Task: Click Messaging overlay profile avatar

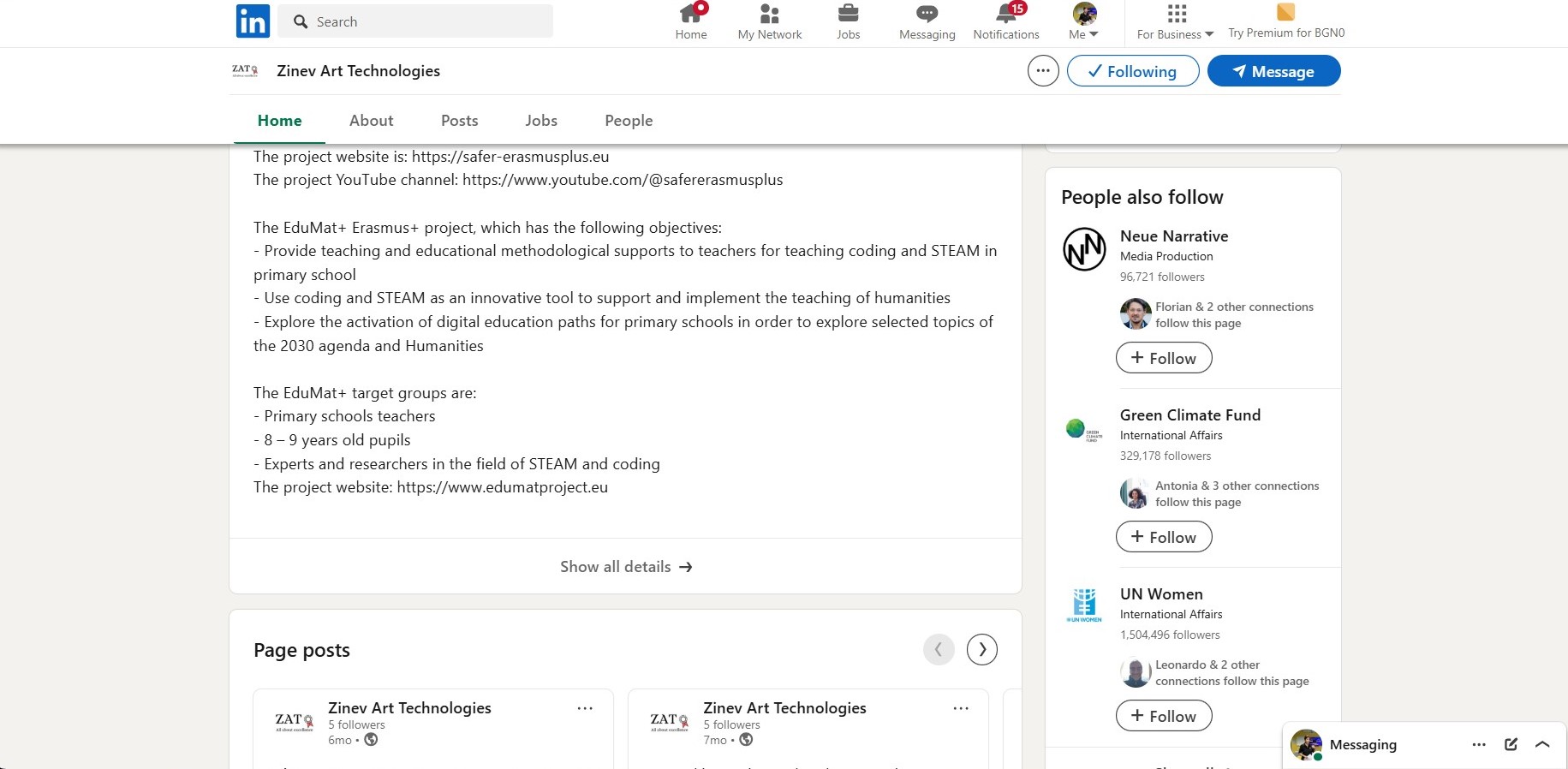Action: (x=1306, y=744)
